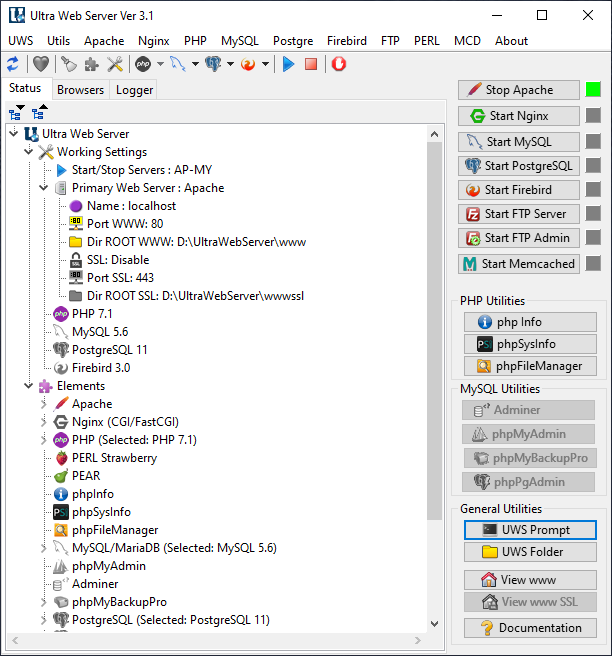Viewport: 612px width, 656px height.
Task: Click the Start Nginx button
Action: 519,116
